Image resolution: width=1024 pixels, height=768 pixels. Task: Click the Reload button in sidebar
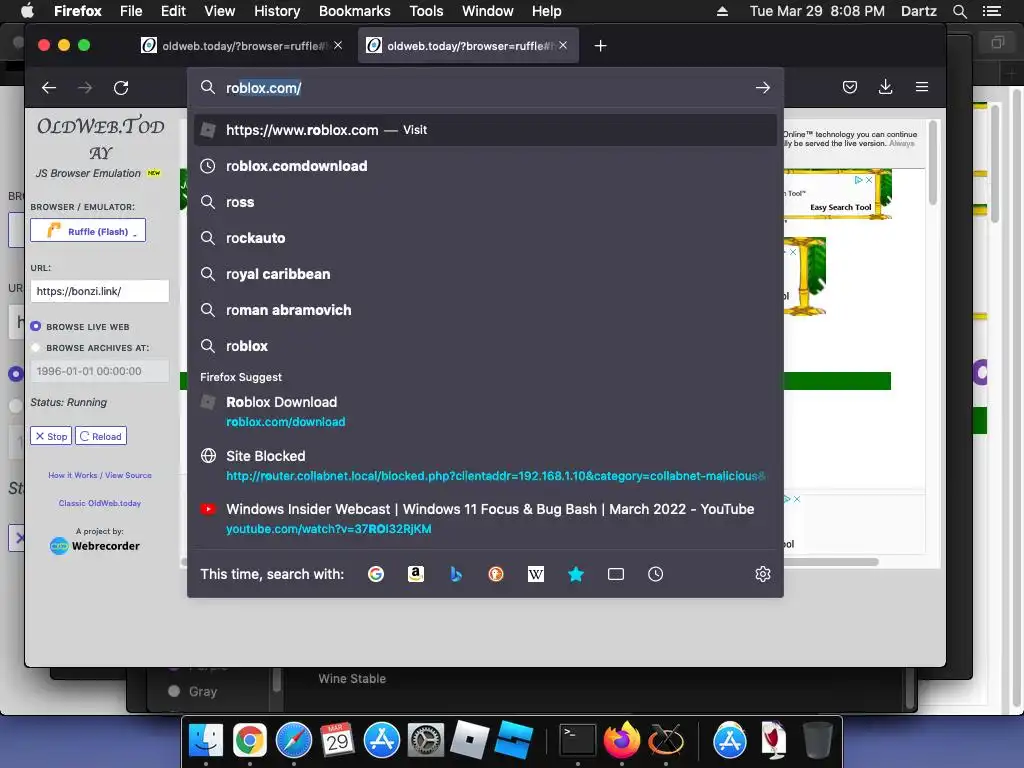pos(101,436)
